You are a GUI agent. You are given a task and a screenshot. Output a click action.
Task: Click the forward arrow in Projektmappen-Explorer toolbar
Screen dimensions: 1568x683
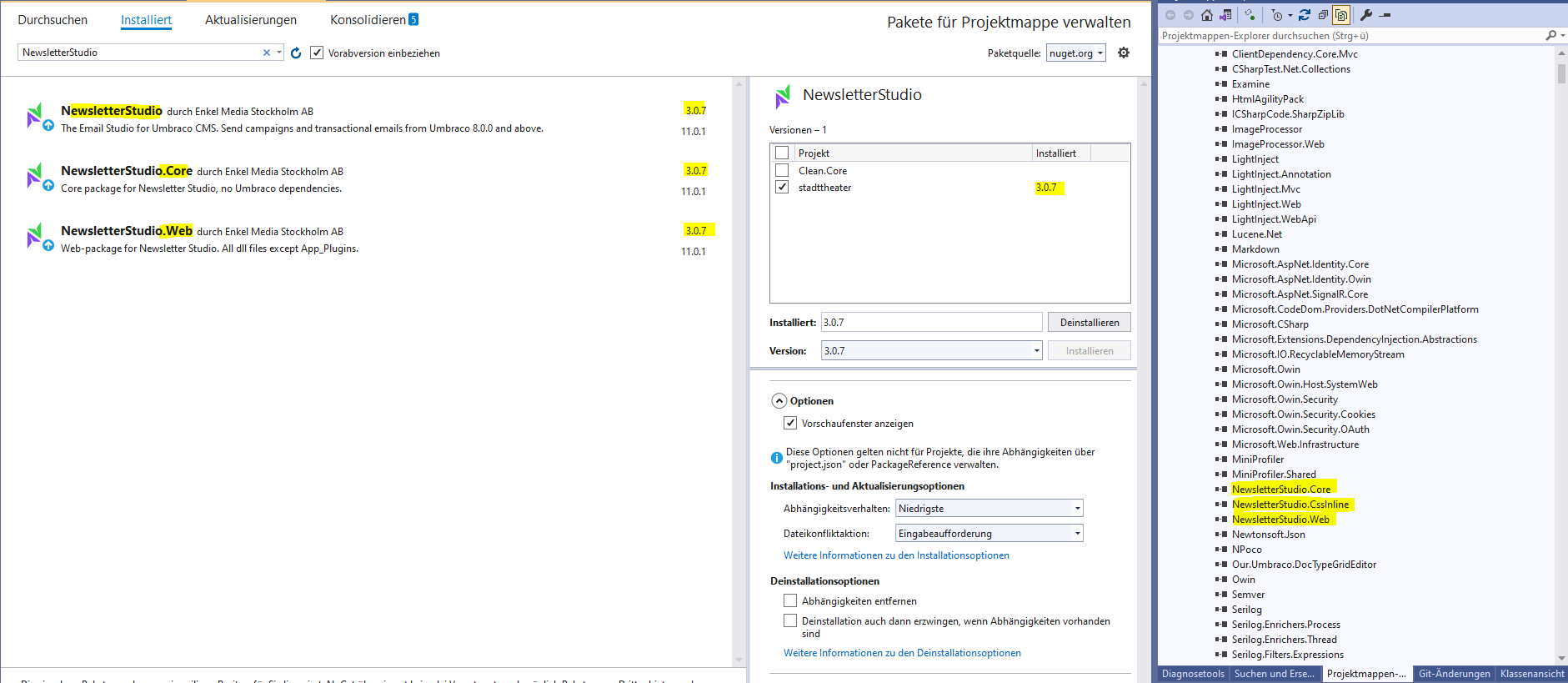click(1188, 15)
